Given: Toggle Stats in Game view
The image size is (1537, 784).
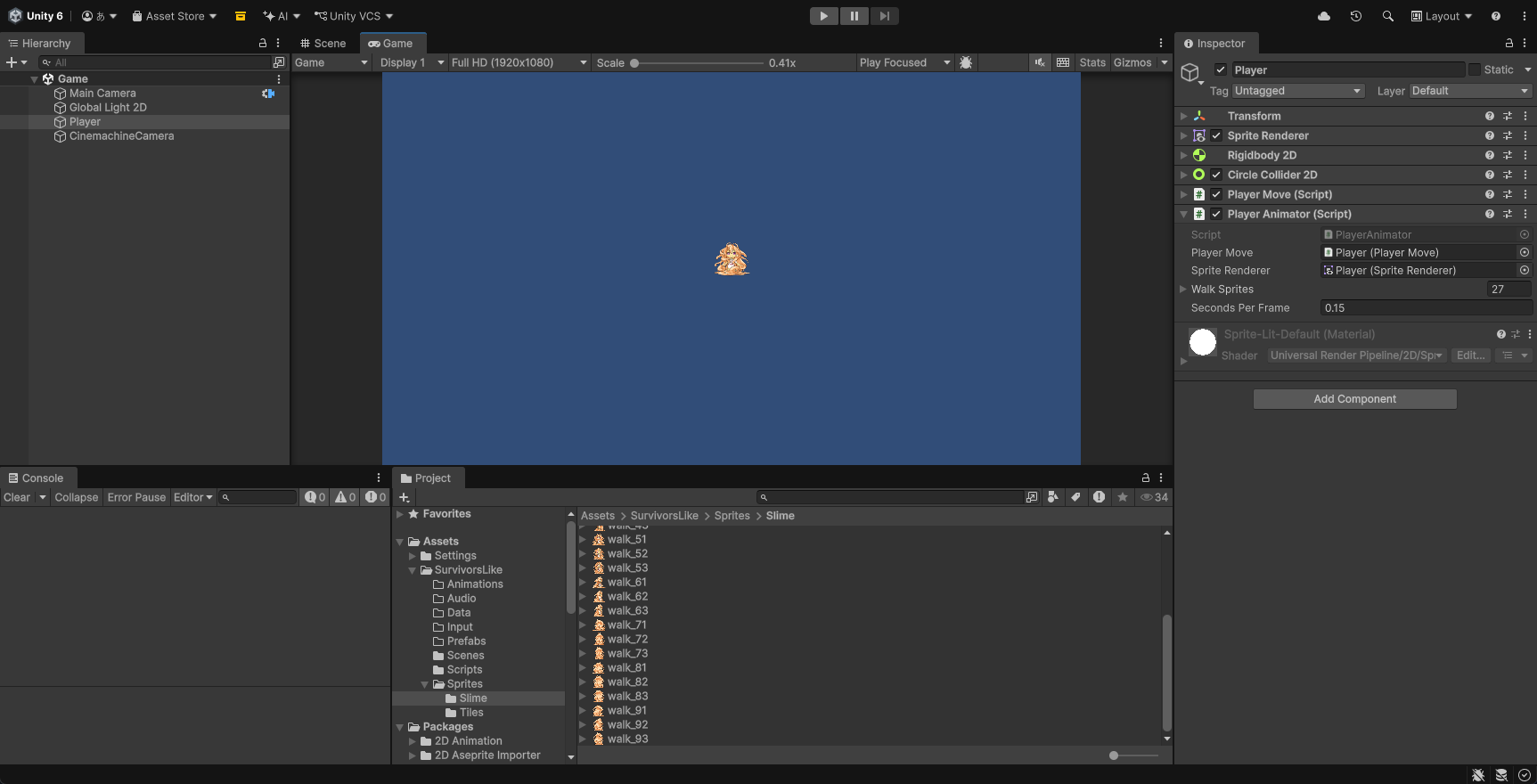Looking at the screenshot, I should [x=1092, y=62].
